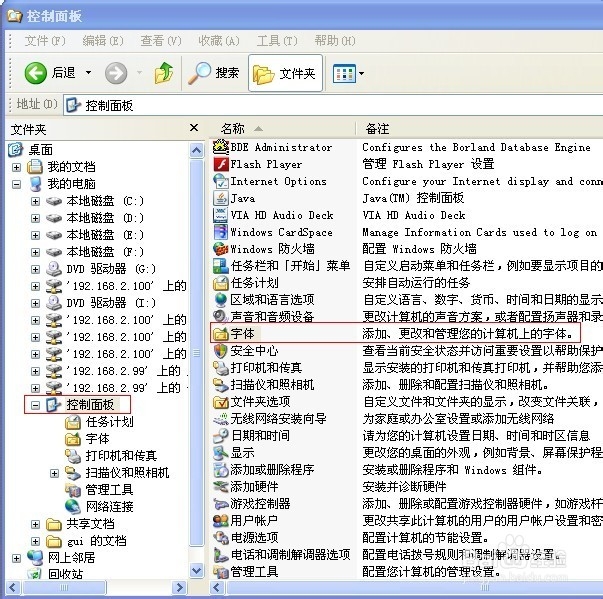Open the 日期和时间 icon
Screen dimensions: 603x599
coord(221,436)
